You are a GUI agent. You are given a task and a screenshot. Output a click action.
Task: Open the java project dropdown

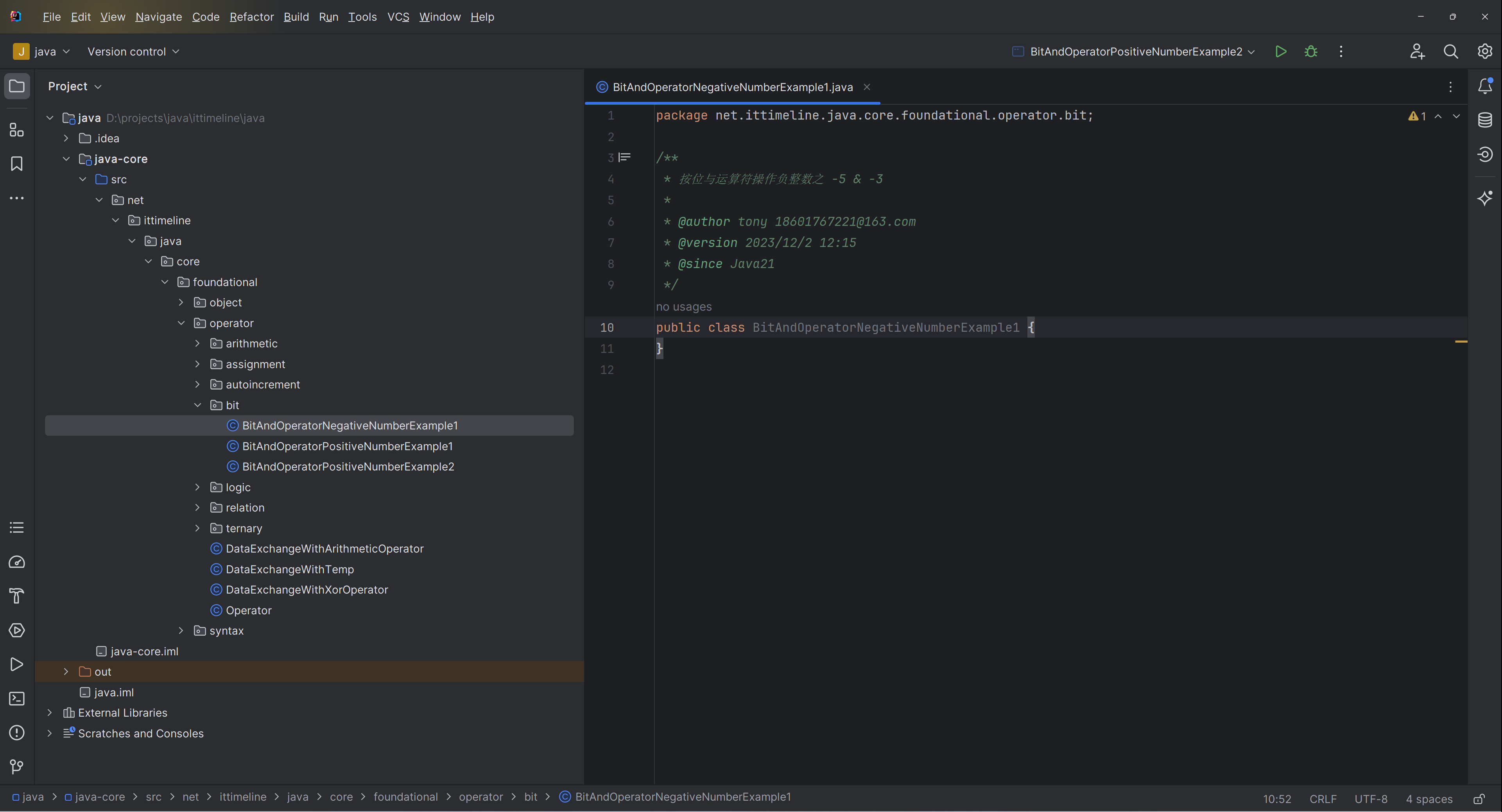[41, 51]
